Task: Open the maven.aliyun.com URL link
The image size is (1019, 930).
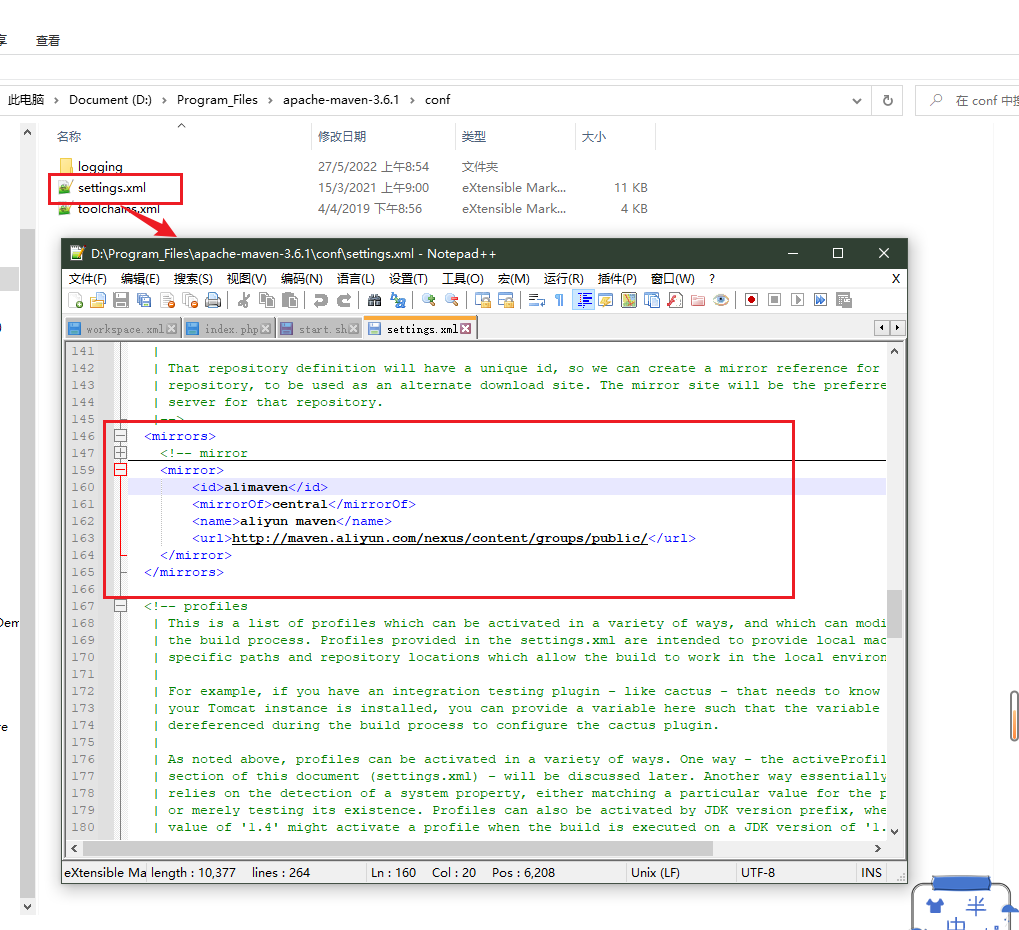Action: click(x=439, y=538)
